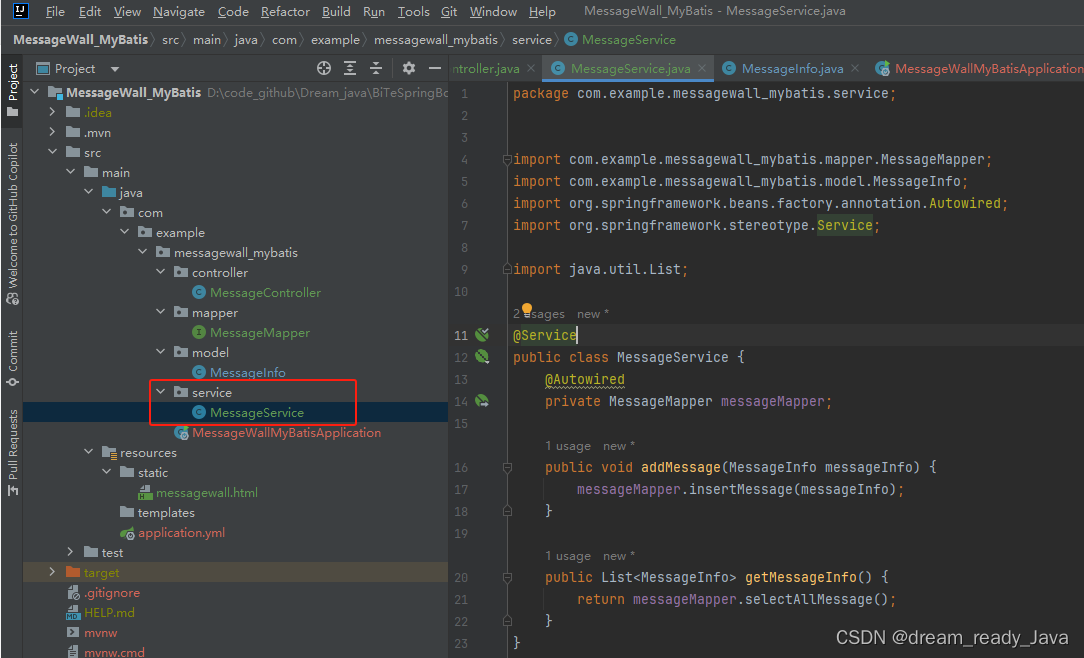Click the '2 usages' inlay hint

(539, 314)
